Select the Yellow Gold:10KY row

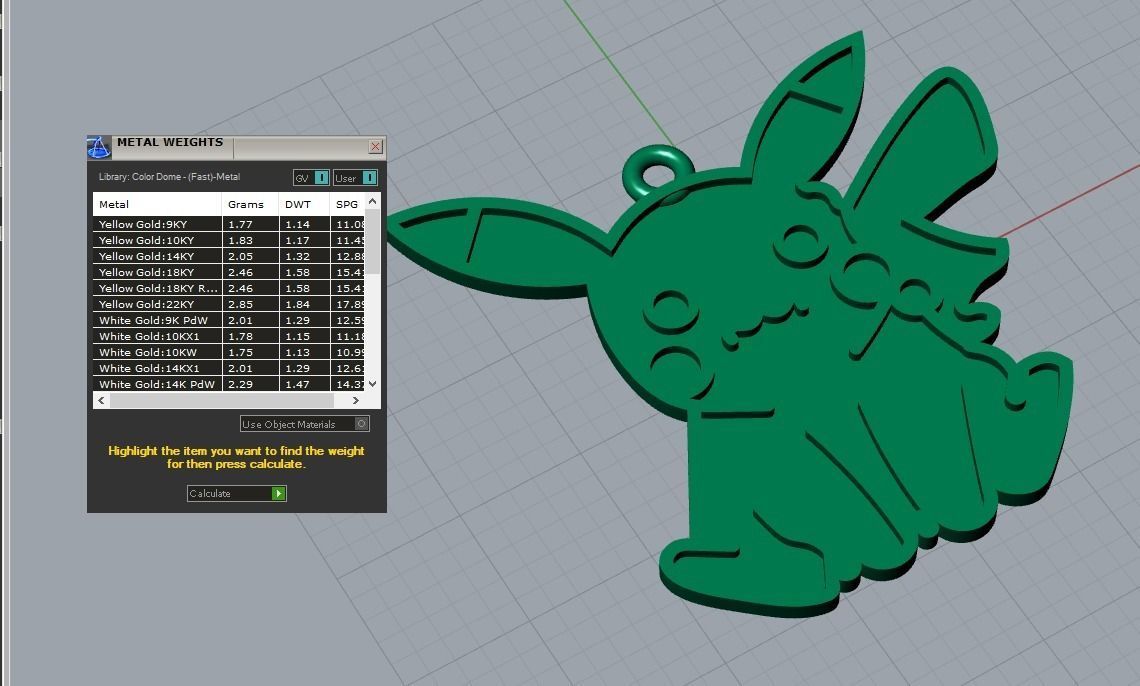click(228, 241)
